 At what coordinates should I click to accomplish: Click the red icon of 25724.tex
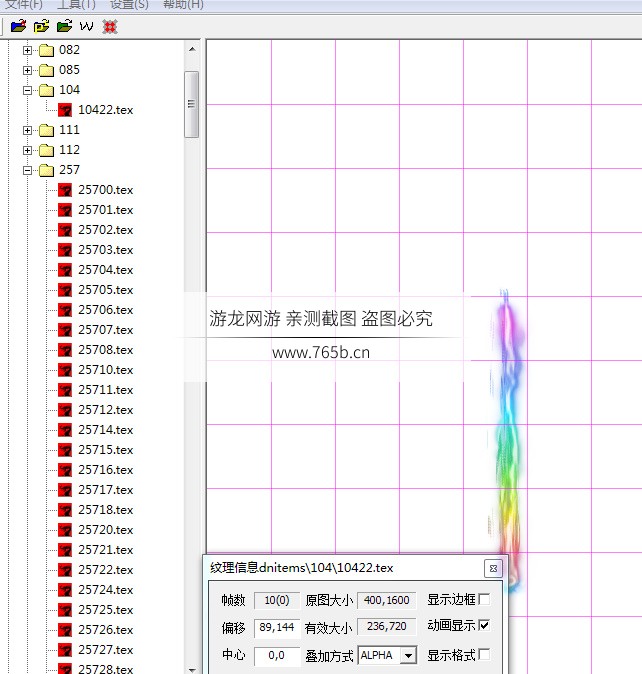65,590
